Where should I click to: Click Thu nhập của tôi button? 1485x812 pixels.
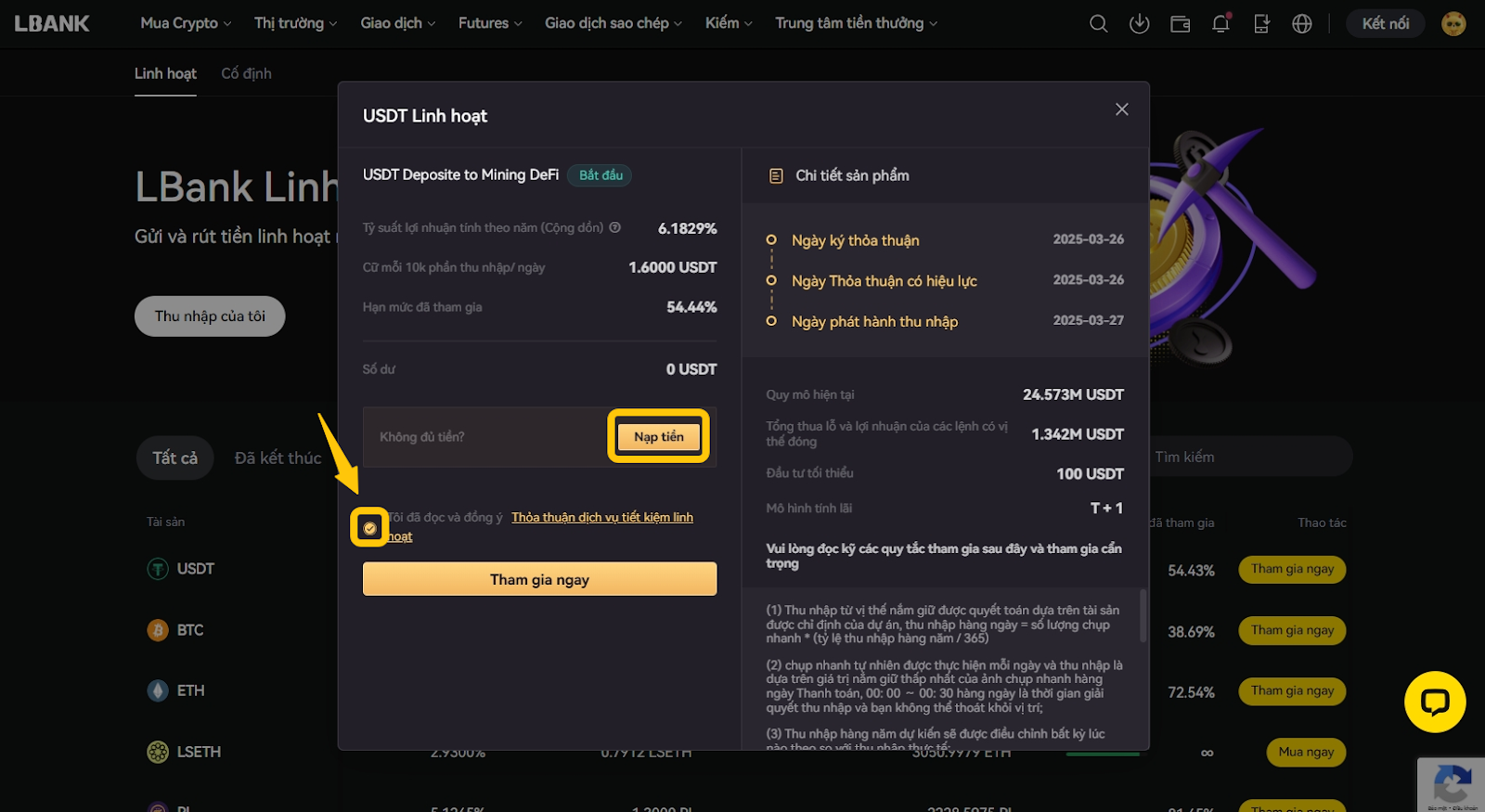(210, 316)
